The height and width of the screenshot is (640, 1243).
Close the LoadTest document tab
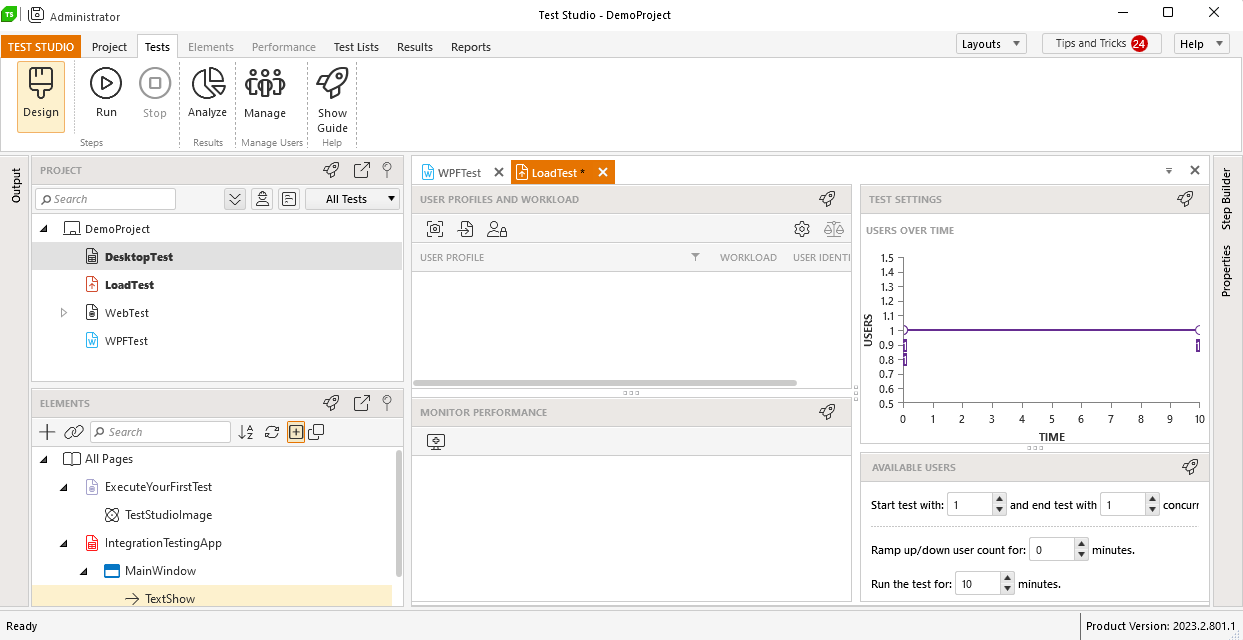(x=603, y=172)
